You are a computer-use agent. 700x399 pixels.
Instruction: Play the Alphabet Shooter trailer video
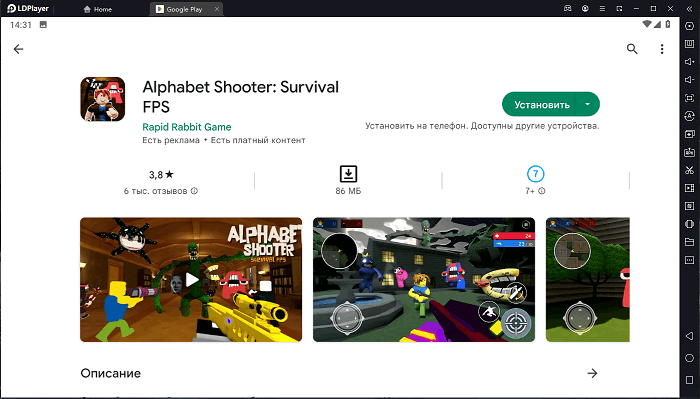[191, 280]
